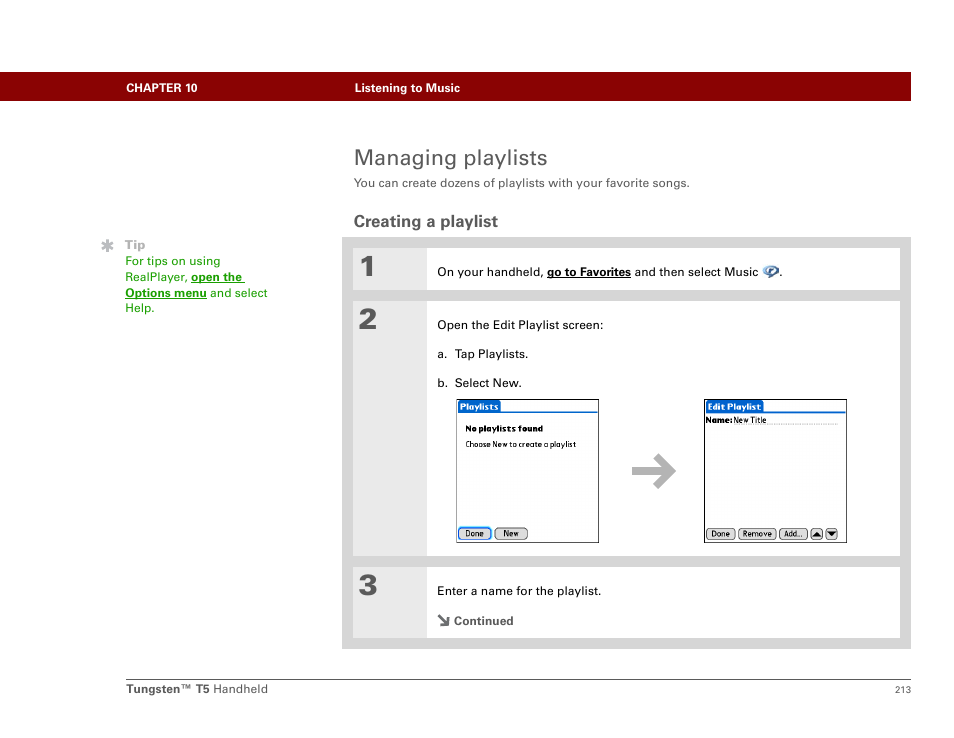The width and height of the screenshot is (954, 738).
Task: Click the Tip asterisk icon
Action: pyautogui.click(x=107, y=246)
